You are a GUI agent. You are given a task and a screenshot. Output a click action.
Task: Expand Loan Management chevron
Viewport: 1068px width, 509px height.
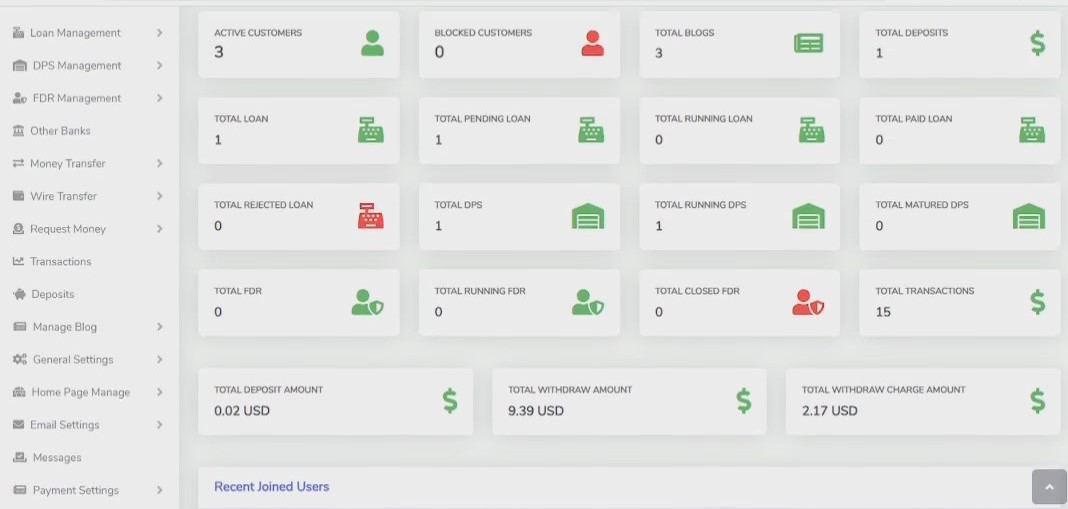[x=159, y=32]
